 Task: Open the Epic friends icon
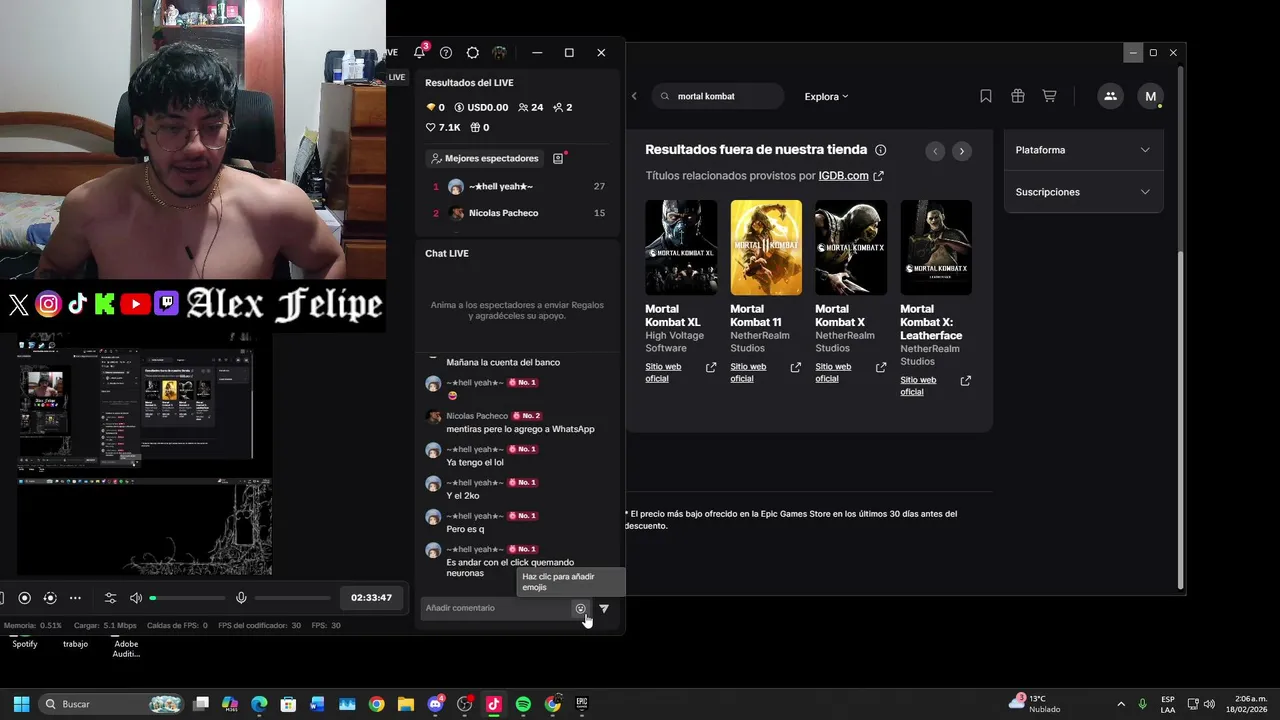[1110, 96]
